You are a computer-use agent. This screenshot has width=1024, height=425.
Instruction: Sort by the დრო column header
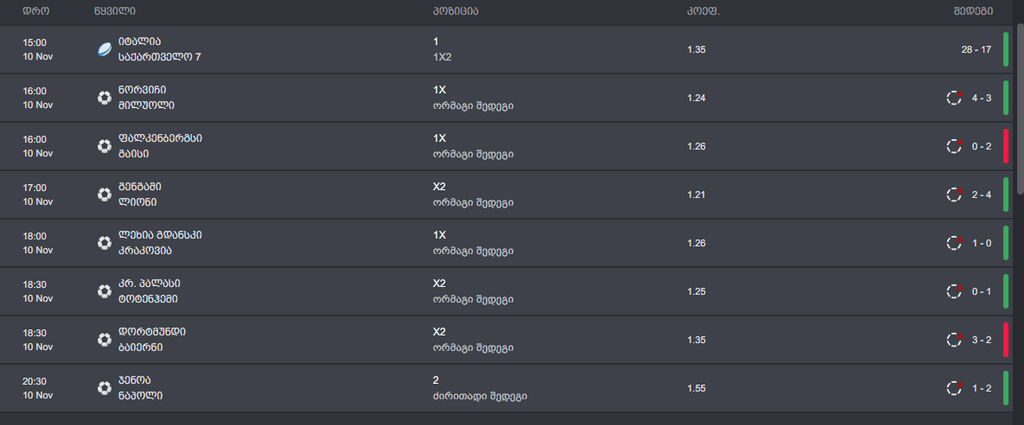pyautogui.click(x=35, y=11)
